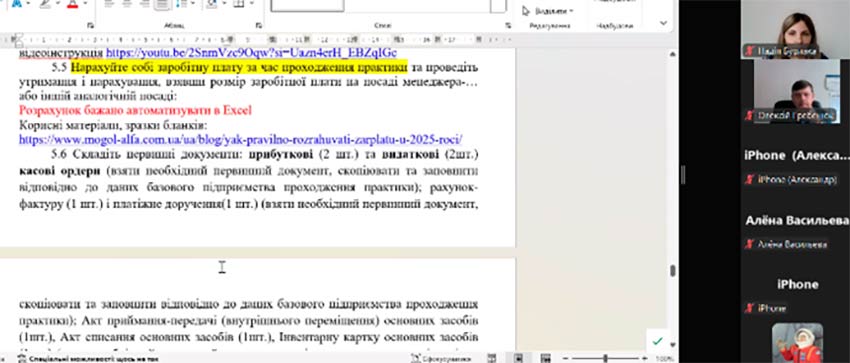Viewport: 850px width, 363px height.
Task: Click the zoom out minus button
Action: (x=565, y=359)
